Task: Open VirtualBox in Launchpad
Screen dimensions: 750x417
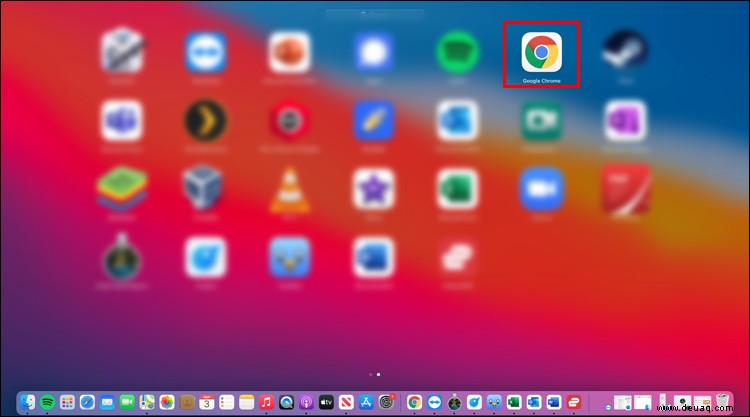Action: coord(203,188)
